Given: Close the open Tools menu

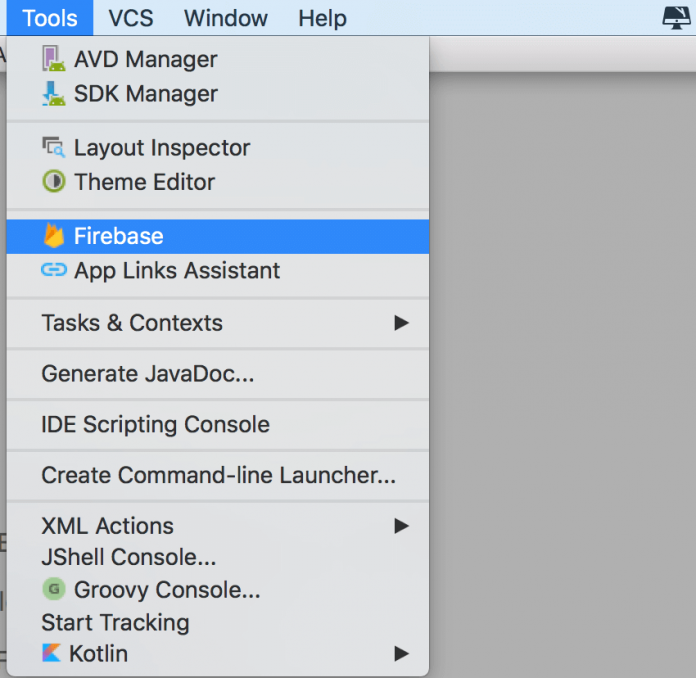Looking at the screenshot, I should tap(48, 18).
